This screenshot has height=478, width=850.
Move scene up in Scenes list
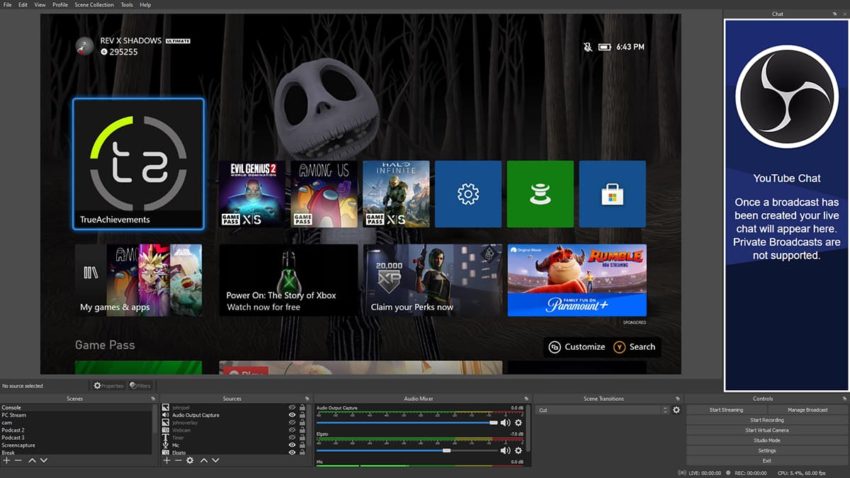(32, 461)
